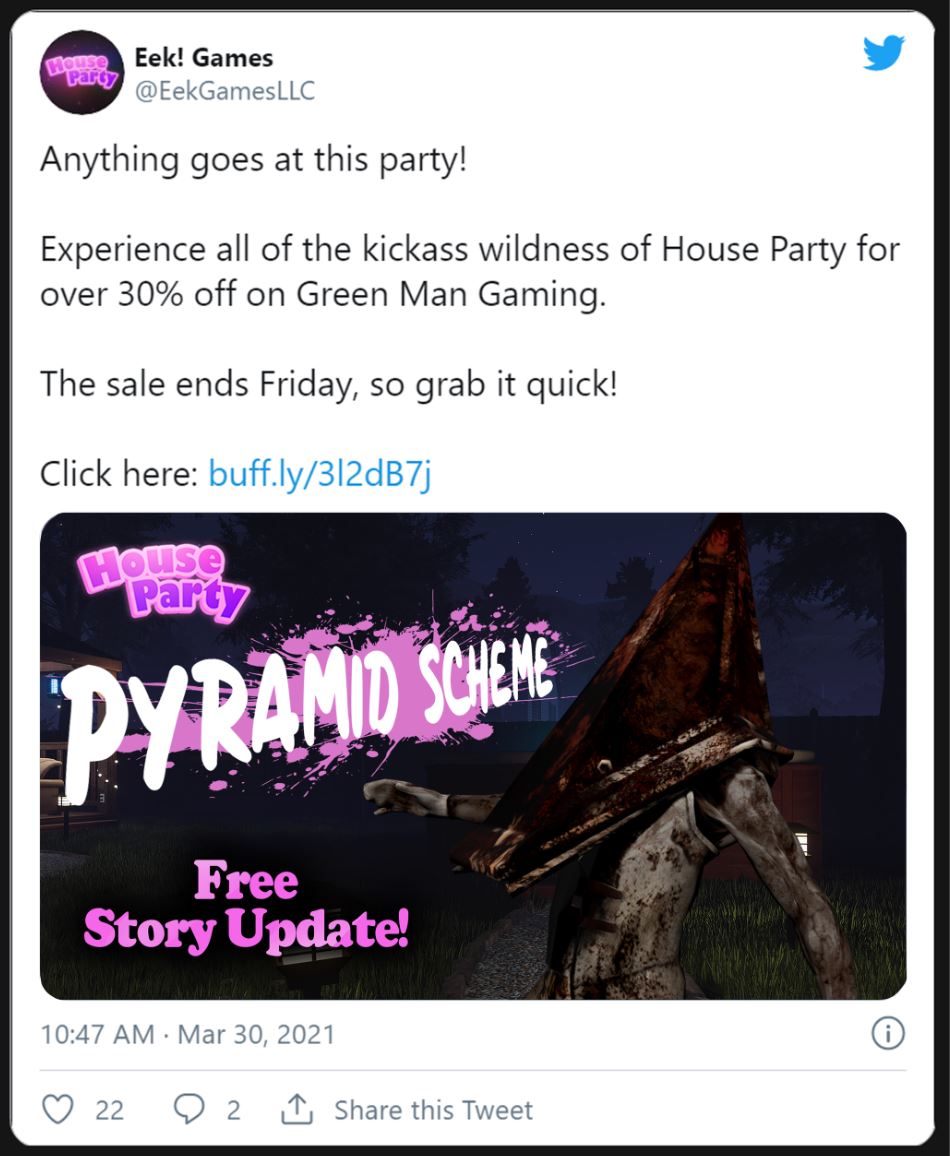Click the Free Story Update! text
Screen dimensions: 950x1156
(246, 906)
